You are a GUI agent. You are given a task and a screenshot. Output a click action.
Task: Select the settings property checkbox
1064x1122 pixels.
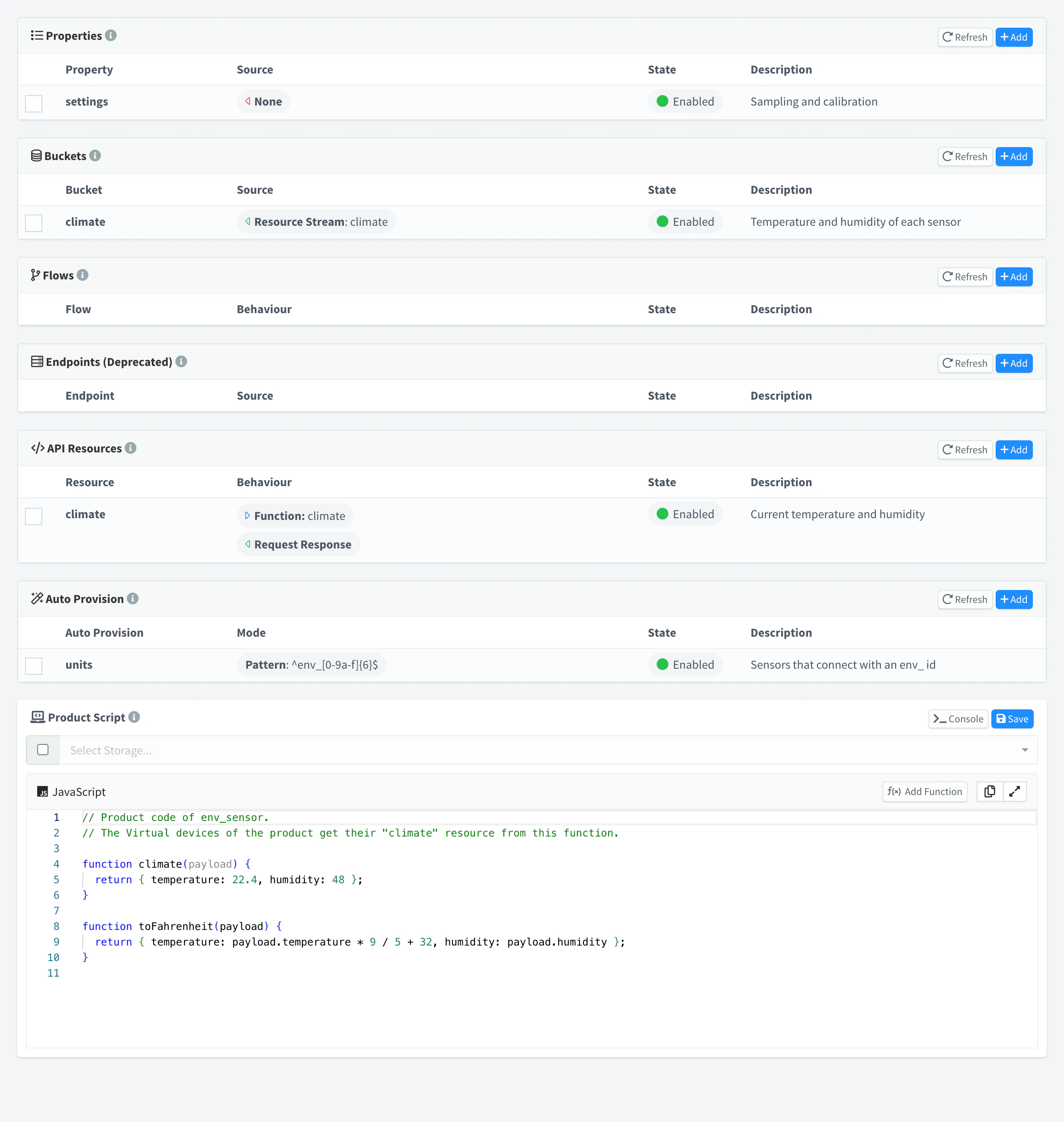click(x=34, y=104)
